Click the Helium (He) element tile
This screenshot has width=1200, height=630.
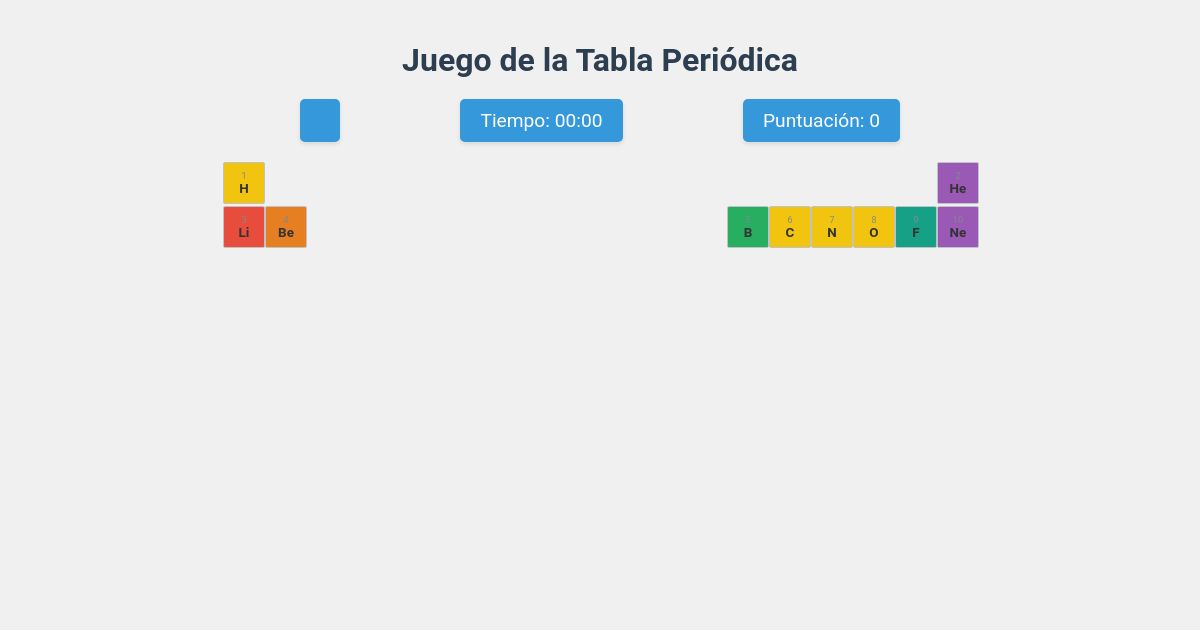click(x=958, y=183)
